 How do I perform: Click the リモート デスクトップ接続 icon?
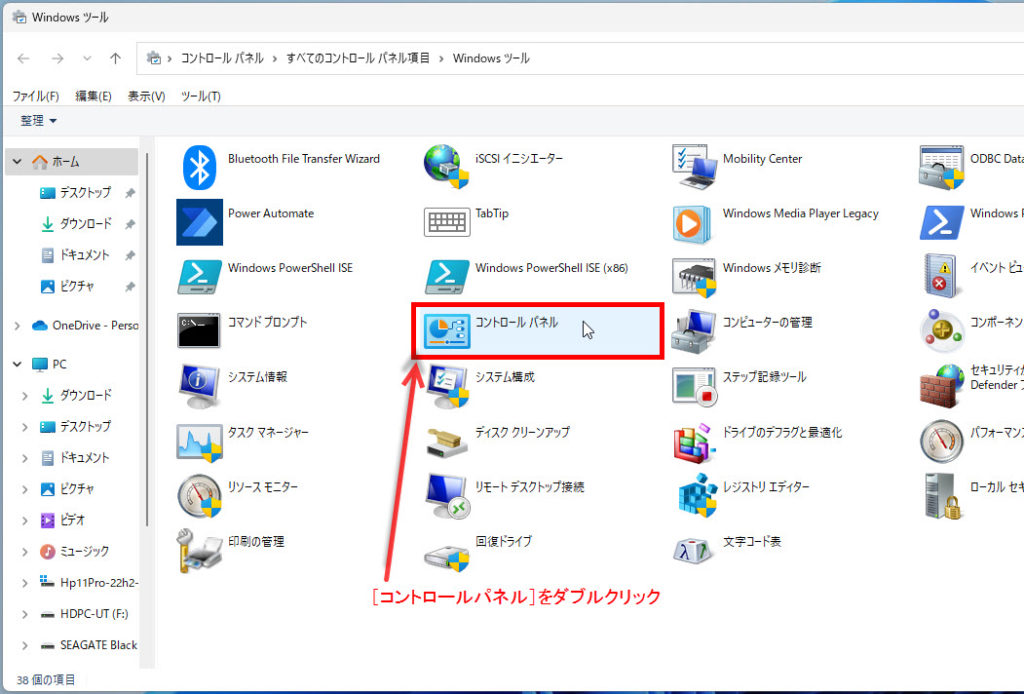(447, 495)
